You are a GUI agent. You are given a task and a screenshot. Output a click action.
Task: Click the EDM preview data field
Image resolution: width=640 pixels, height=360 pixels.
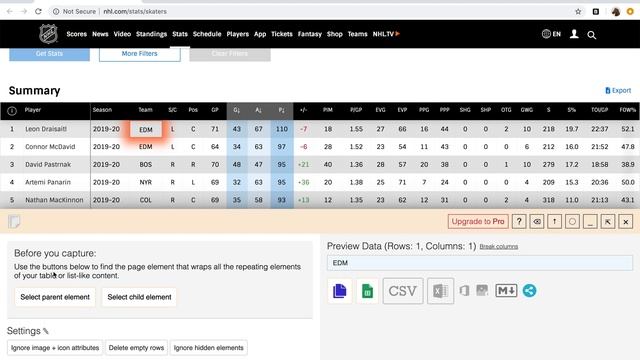[480, 263]
